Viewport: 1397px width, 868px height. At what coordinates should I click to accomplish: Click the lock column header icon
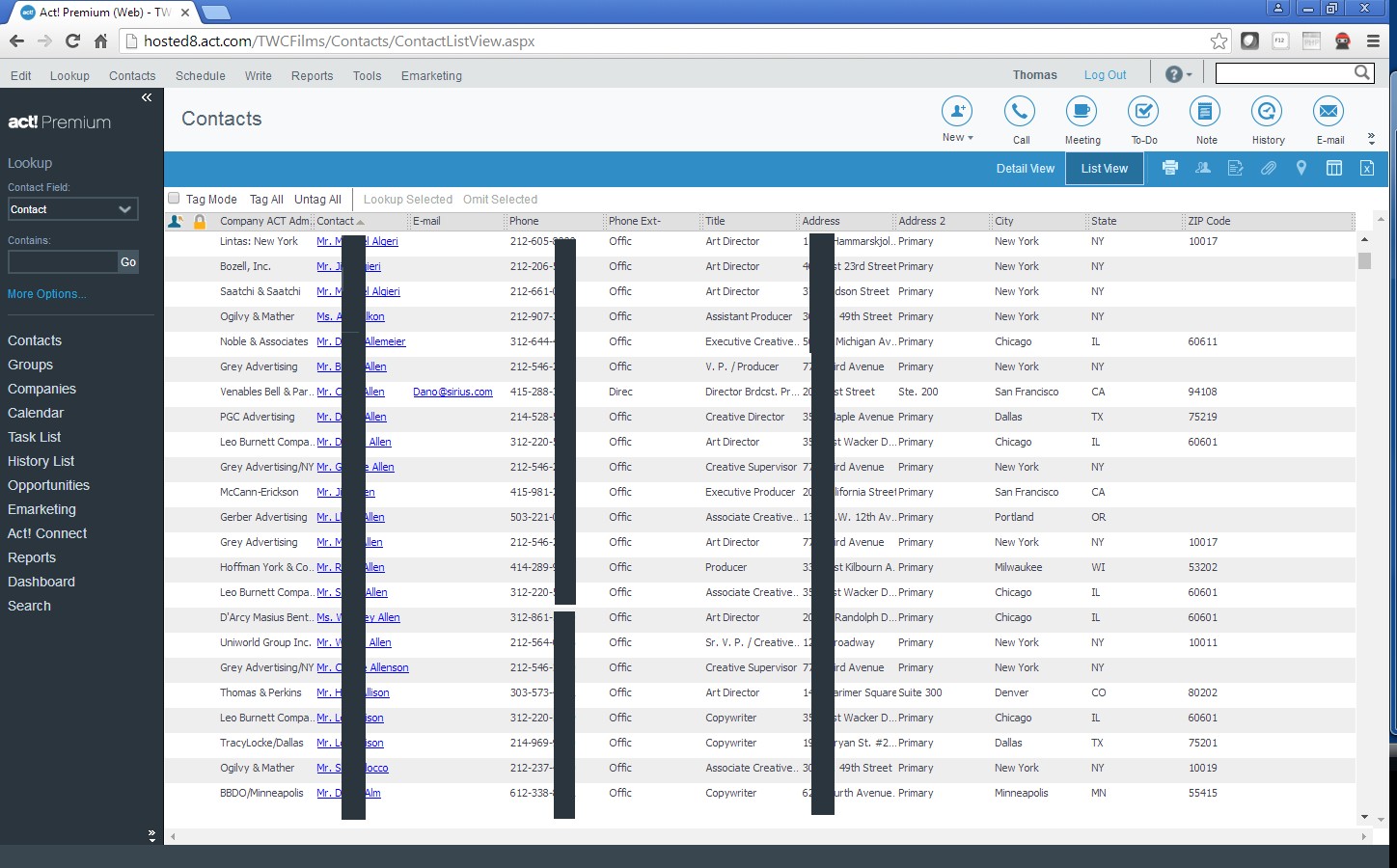pyautogui.click(x=200, y=222)
